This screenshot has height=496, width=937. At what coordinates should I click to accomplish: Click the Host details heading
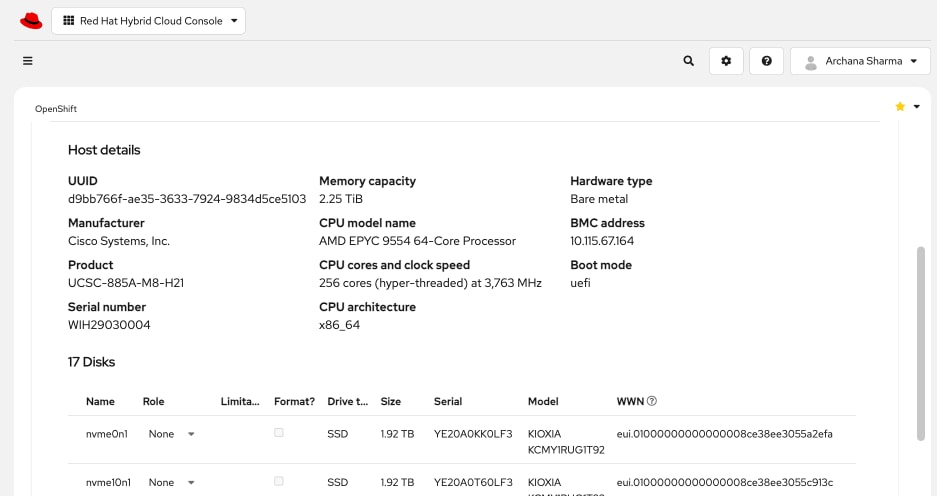(x=104, y=150)
